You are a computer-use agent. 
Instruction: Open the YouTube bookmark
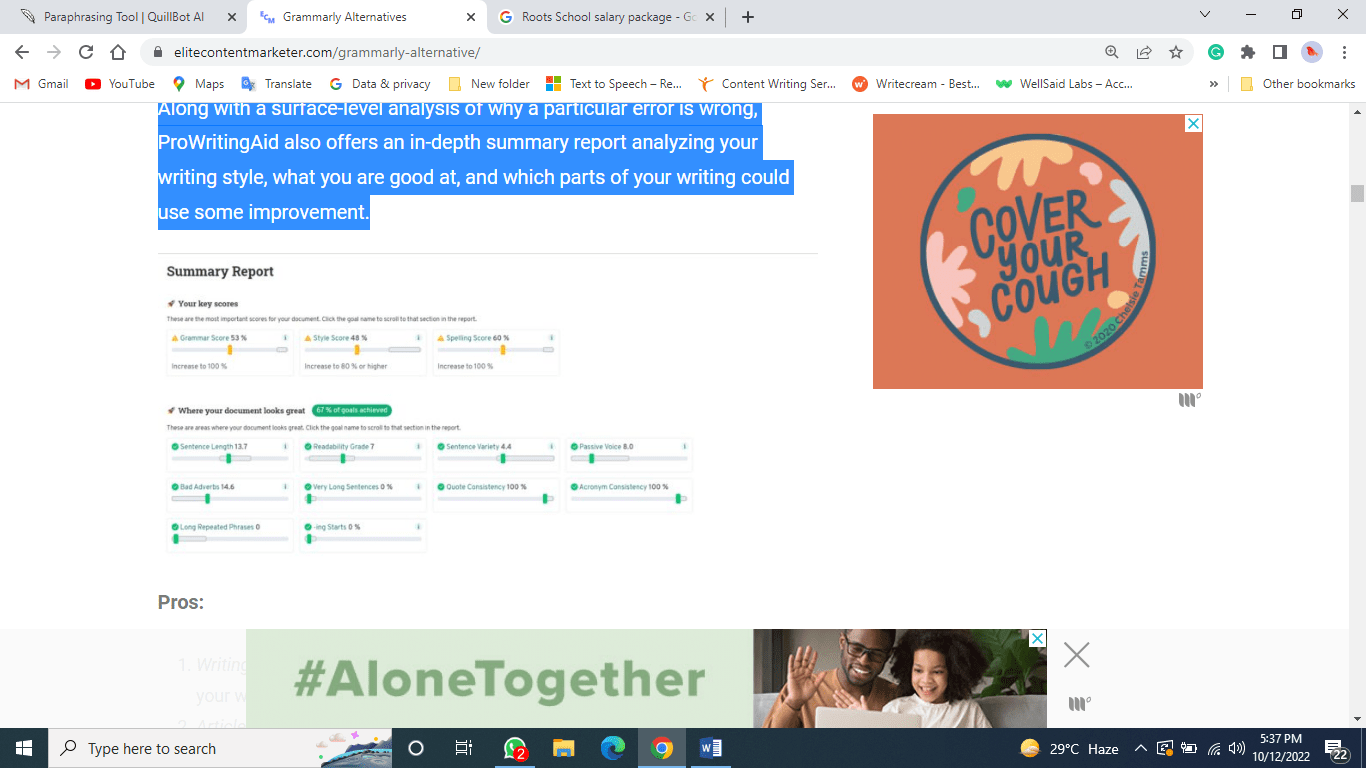click(120, 84)
